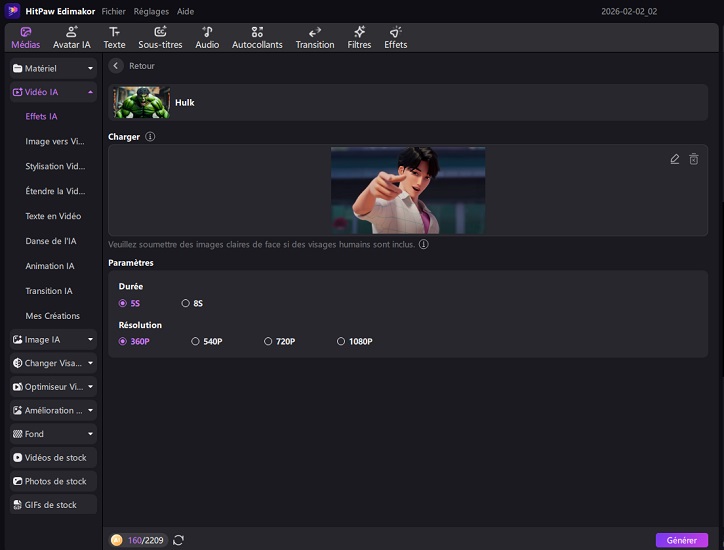Image resolution: width=724 pixels, height=550 pixels.
Task: Click the Générer button
Action: [x=682, y=540]
